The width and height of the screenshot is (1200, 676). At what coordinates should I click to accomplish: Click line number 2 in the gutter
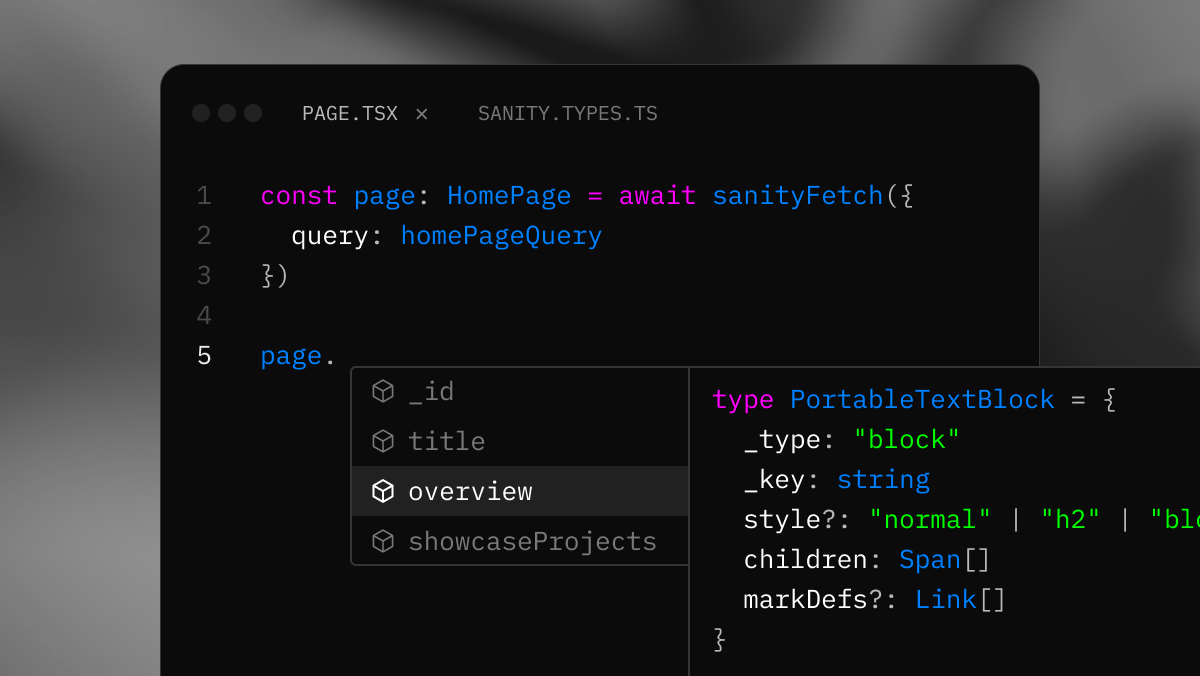pos(204,236)
